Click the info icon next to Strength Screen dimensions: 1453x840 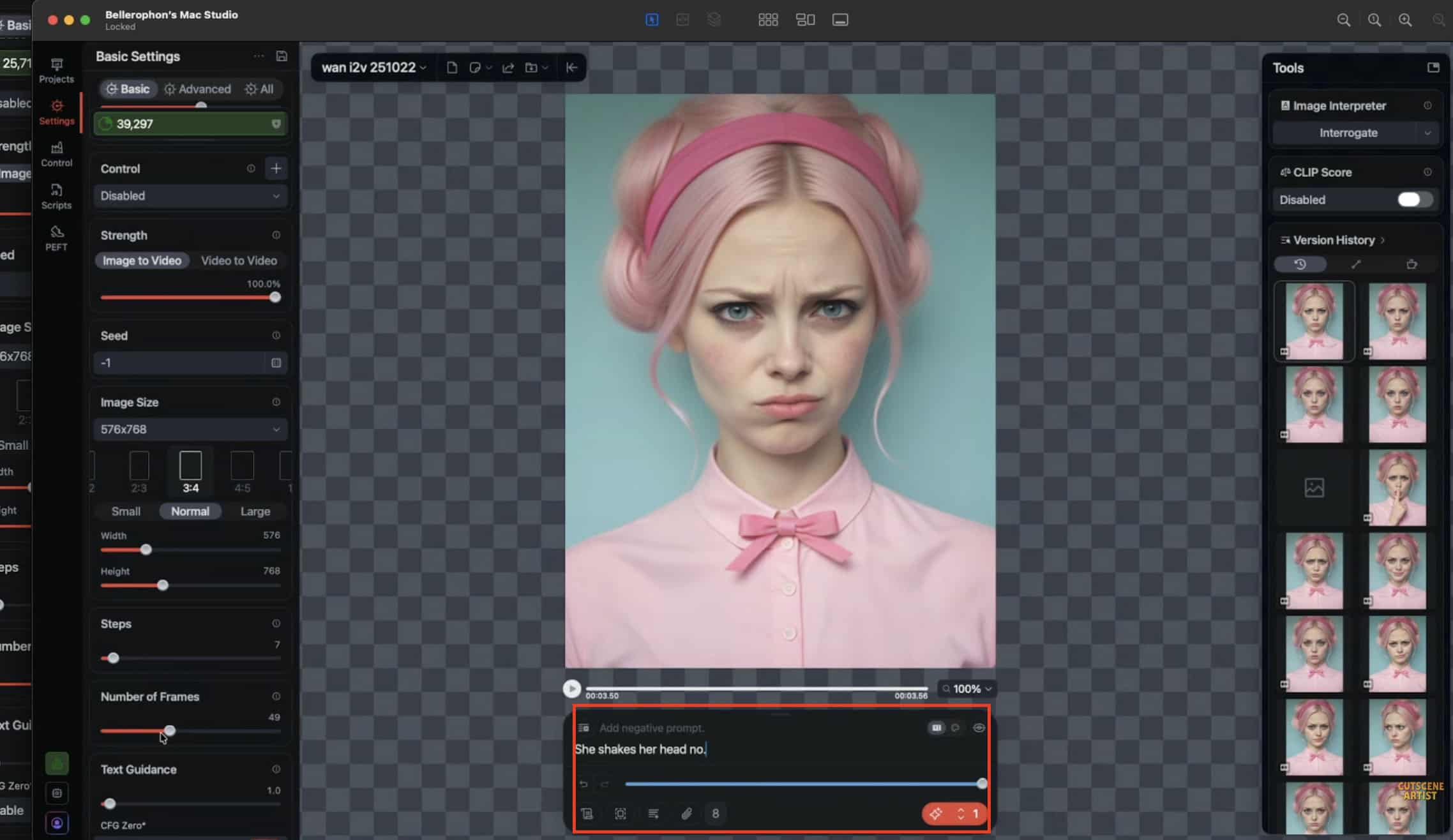[x=276, y=235]
